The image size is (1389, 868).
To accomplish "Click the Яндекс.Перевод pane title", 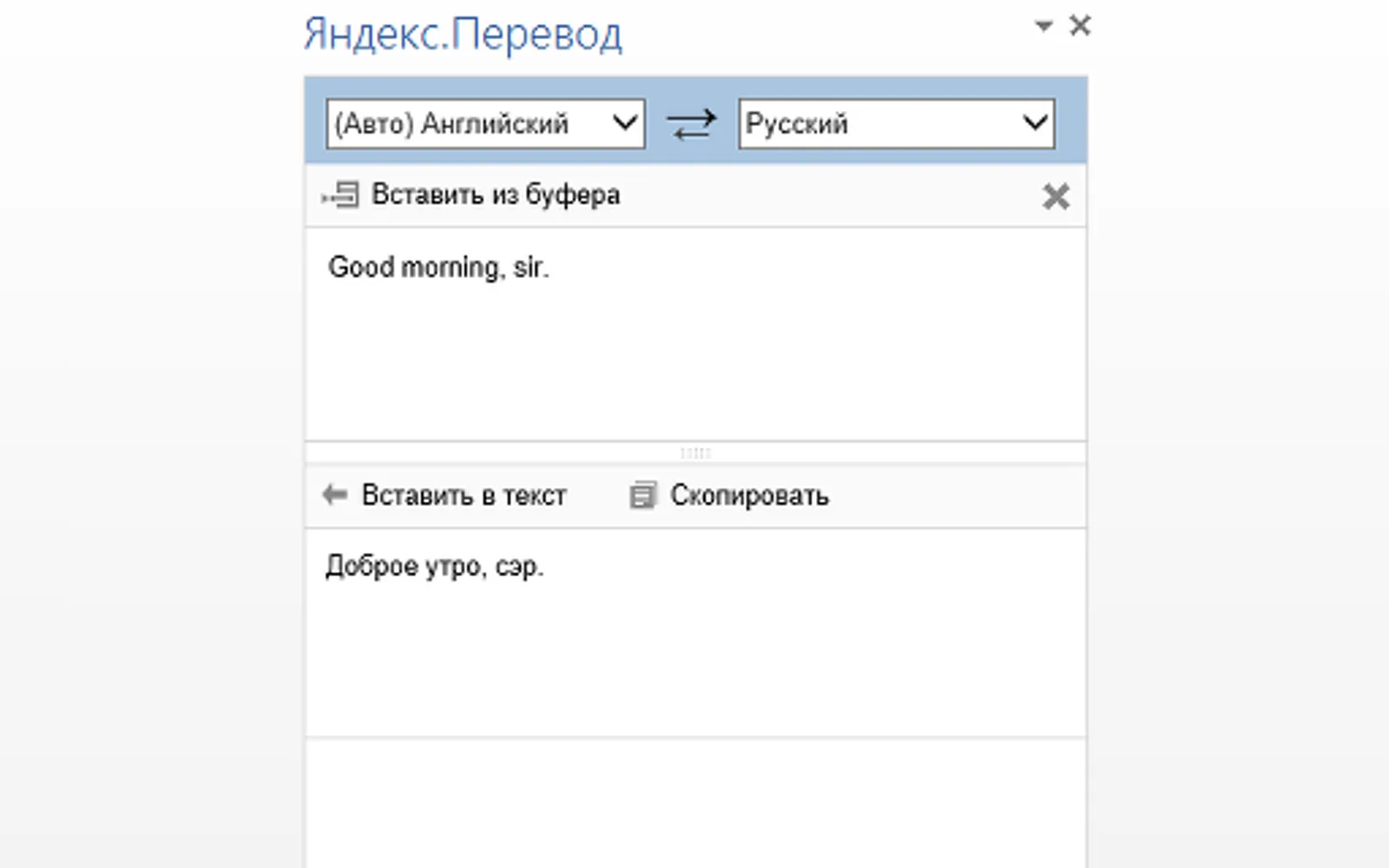I will [463, 35].
